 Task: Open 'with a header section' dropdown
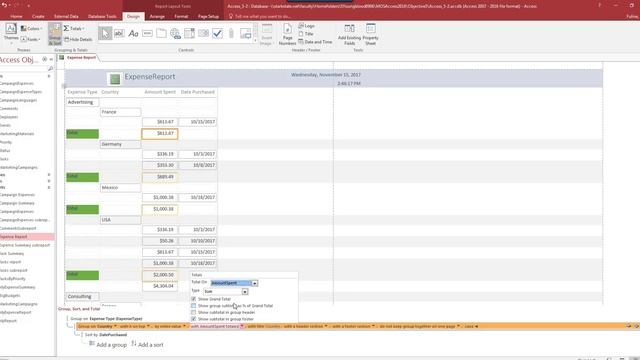[326, 326]
